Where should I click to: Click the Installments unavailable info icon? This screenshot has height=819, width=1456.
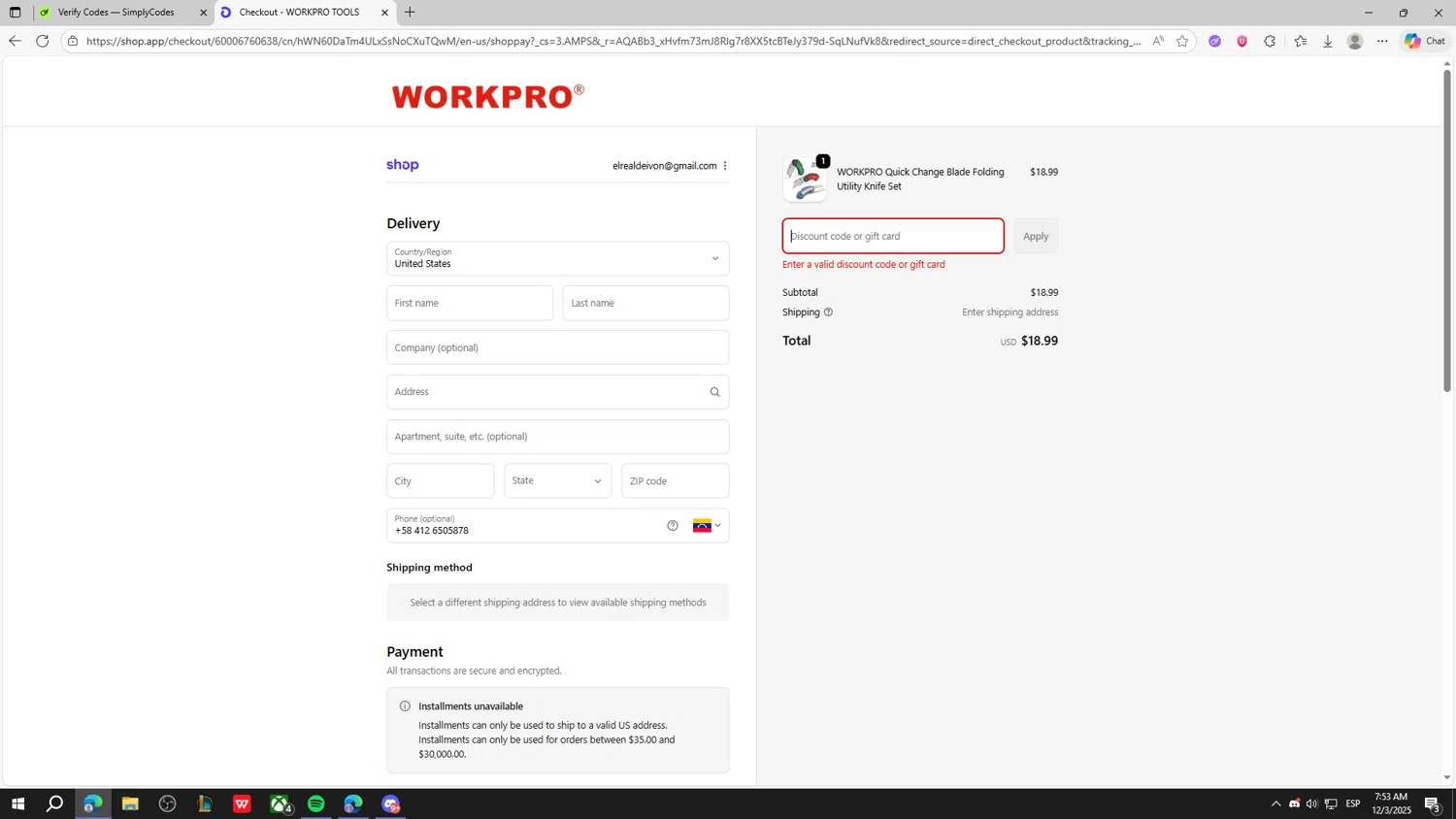[405, 706]
